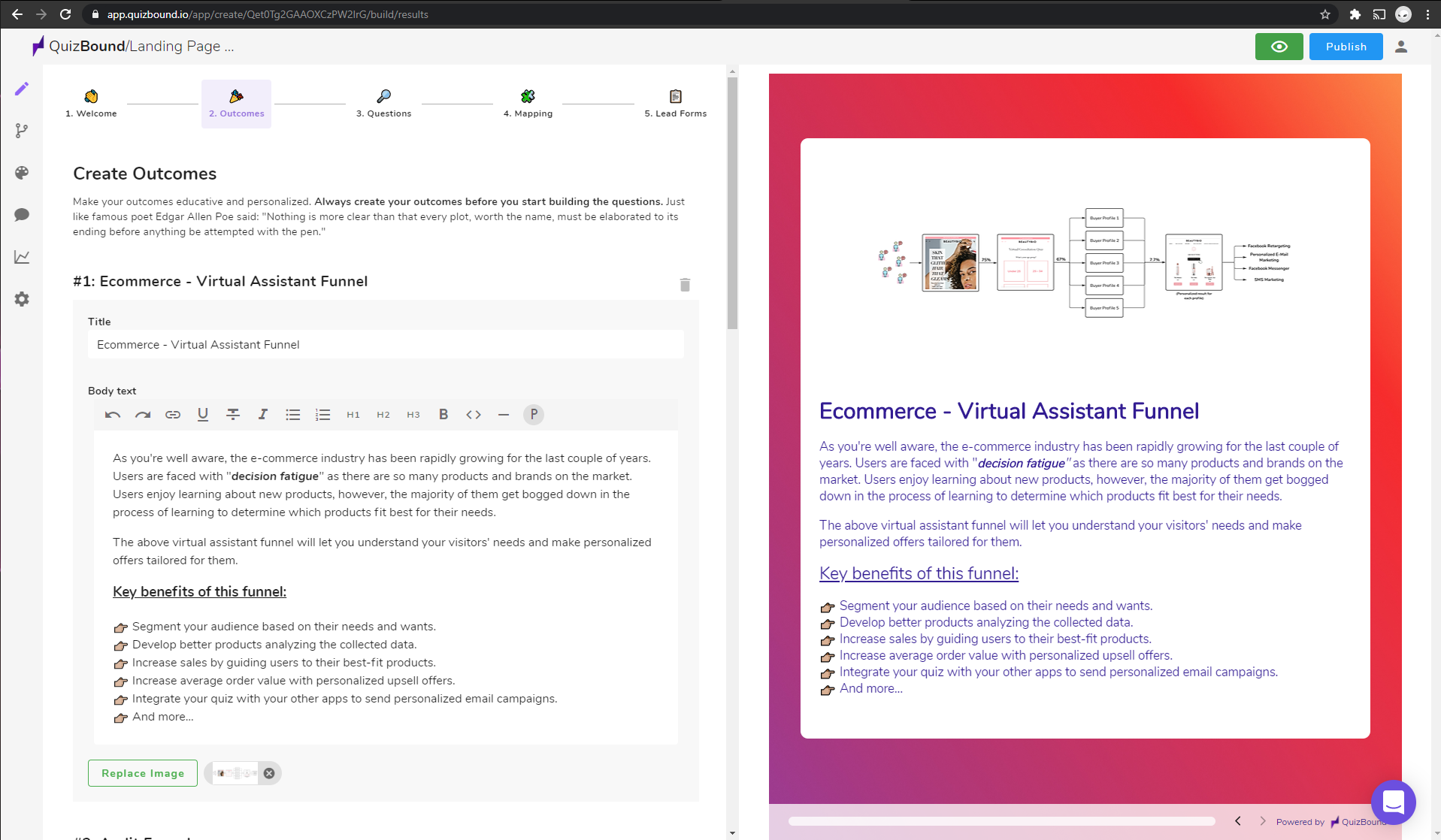
Task: Click the Landing Page breadcrumb title
Action: click(x=181, y=47)
